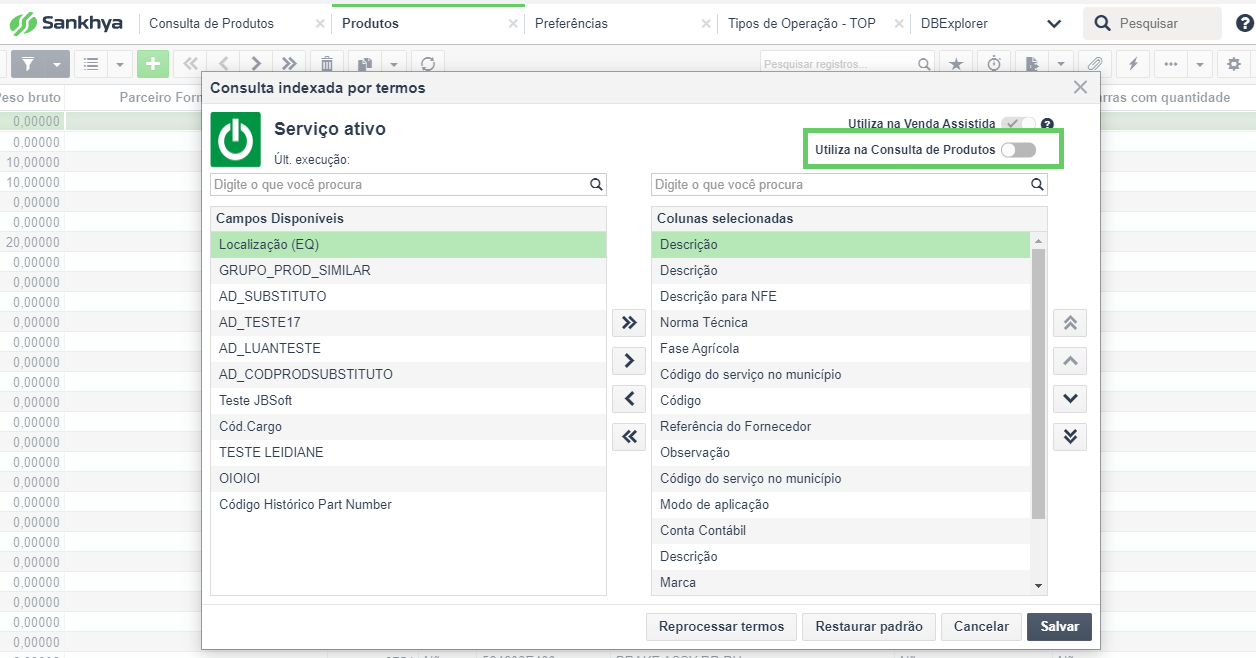Move all fields right with double arrow

(x=629, y=323)
